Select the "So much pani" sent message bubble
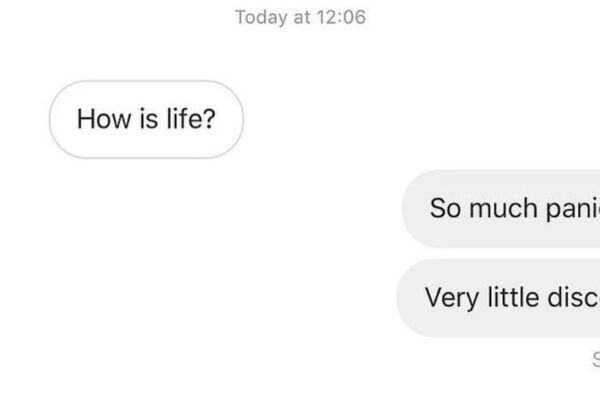Viewport: 600px width, 399px height. click(x=501, y=209)
